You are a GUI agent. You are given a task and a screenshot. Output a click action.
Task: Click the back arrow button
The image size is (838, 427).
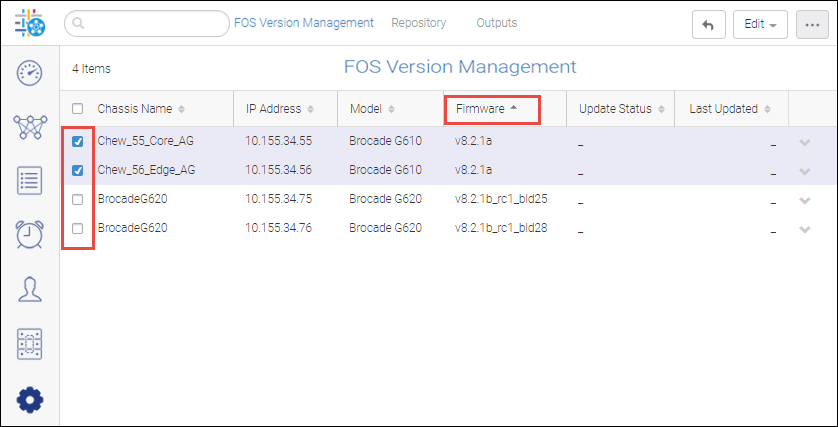click(709, 25)
